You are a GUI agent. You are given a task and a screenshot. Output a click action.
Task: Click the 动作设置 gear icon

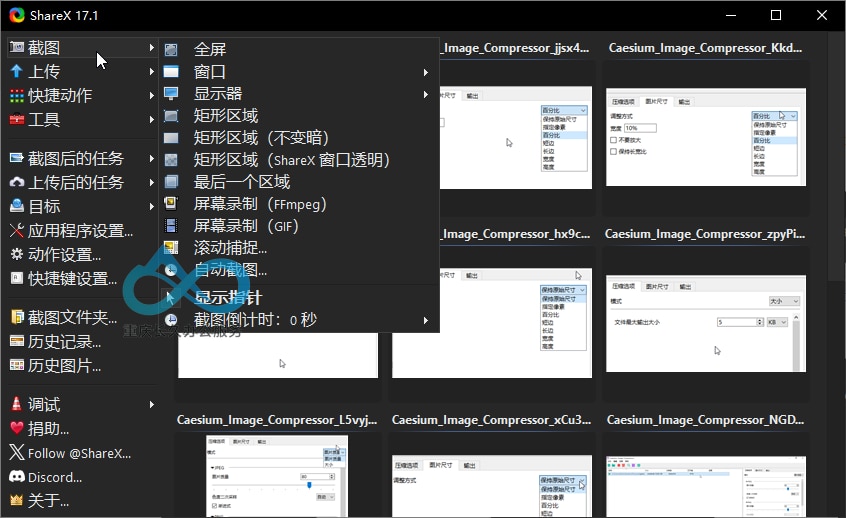click(17, 254)
